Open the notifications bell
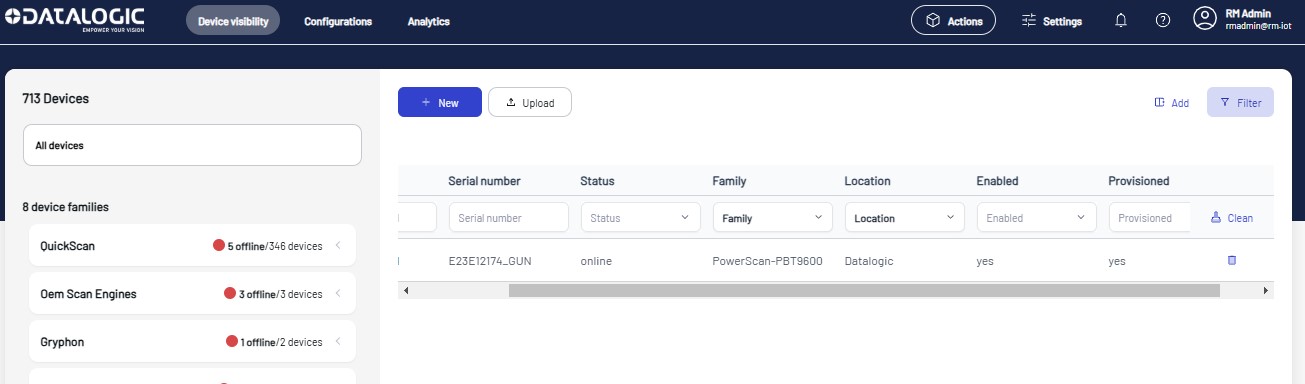1305x384 pixels. [x=1121, y=20]
